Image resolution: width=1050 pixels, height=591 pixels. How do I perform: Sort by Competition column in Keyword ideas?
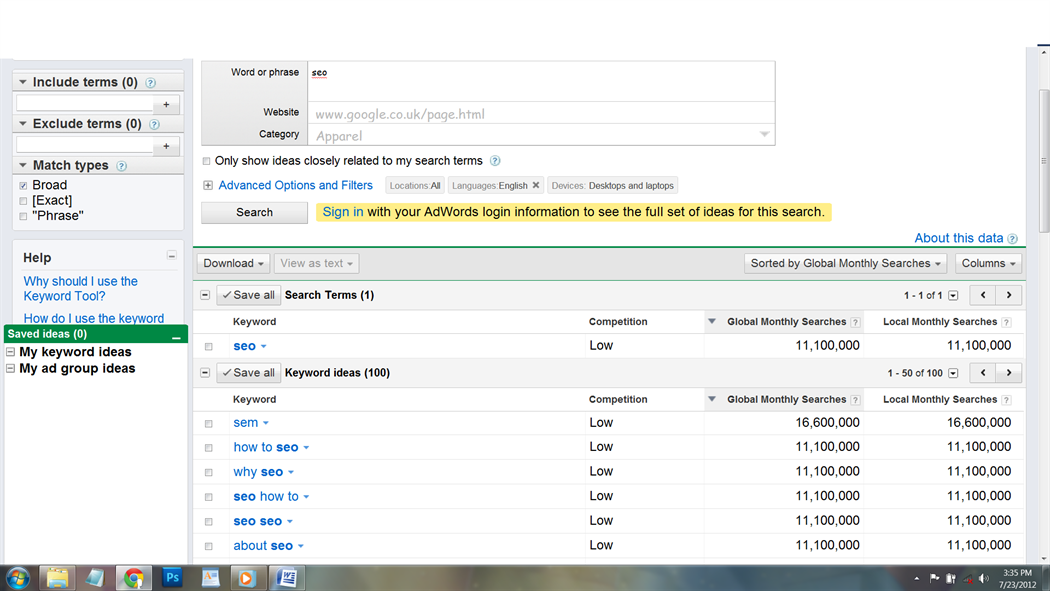(x=618, y=400)
